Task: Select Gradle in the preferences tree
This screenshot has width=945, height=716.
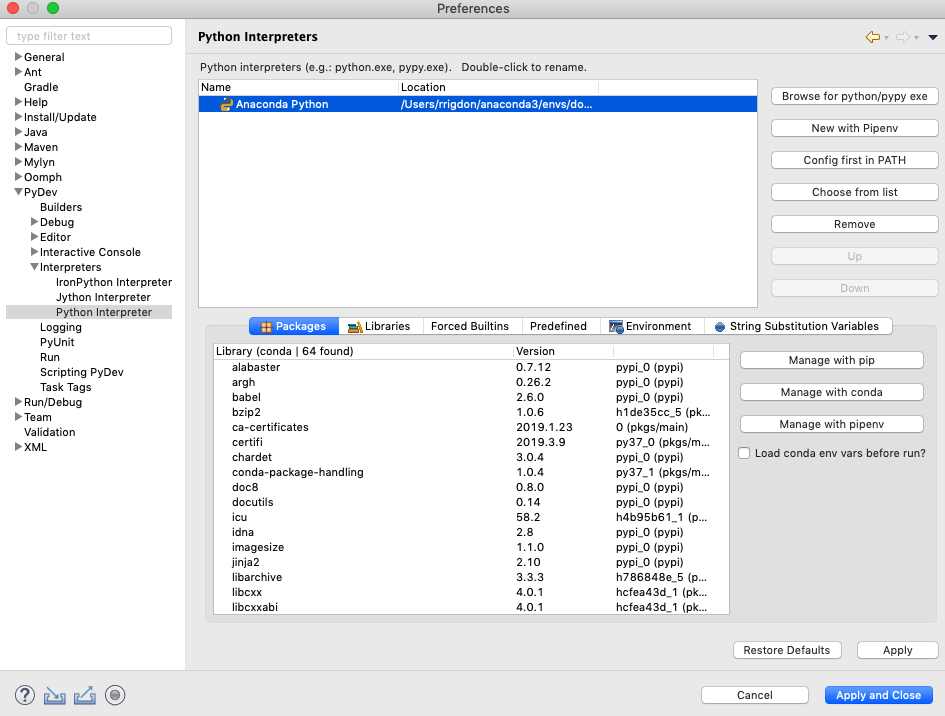Action: click(41, 87)
